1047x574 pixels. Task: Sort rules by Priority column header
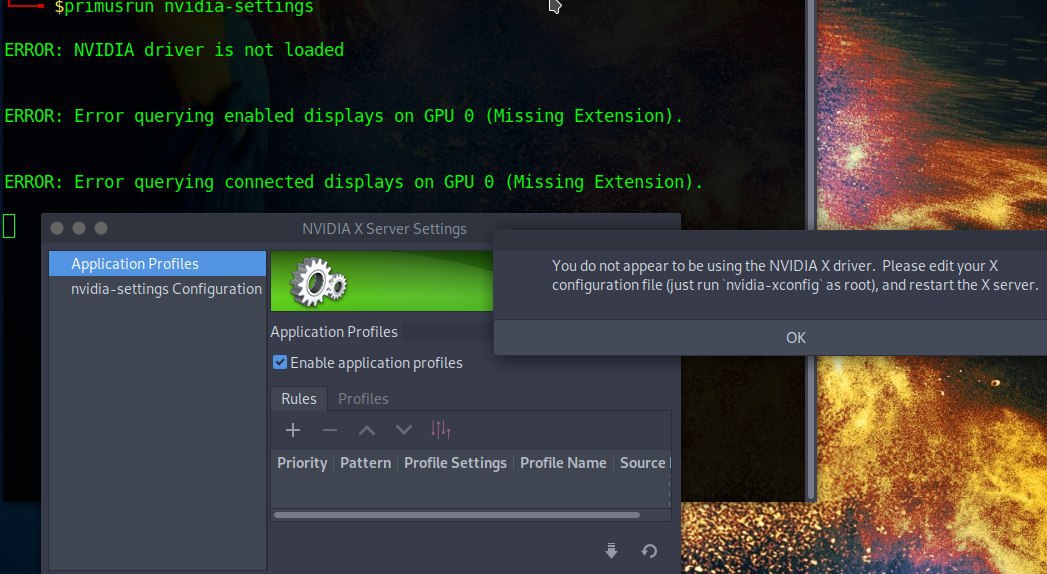[302, 463]
